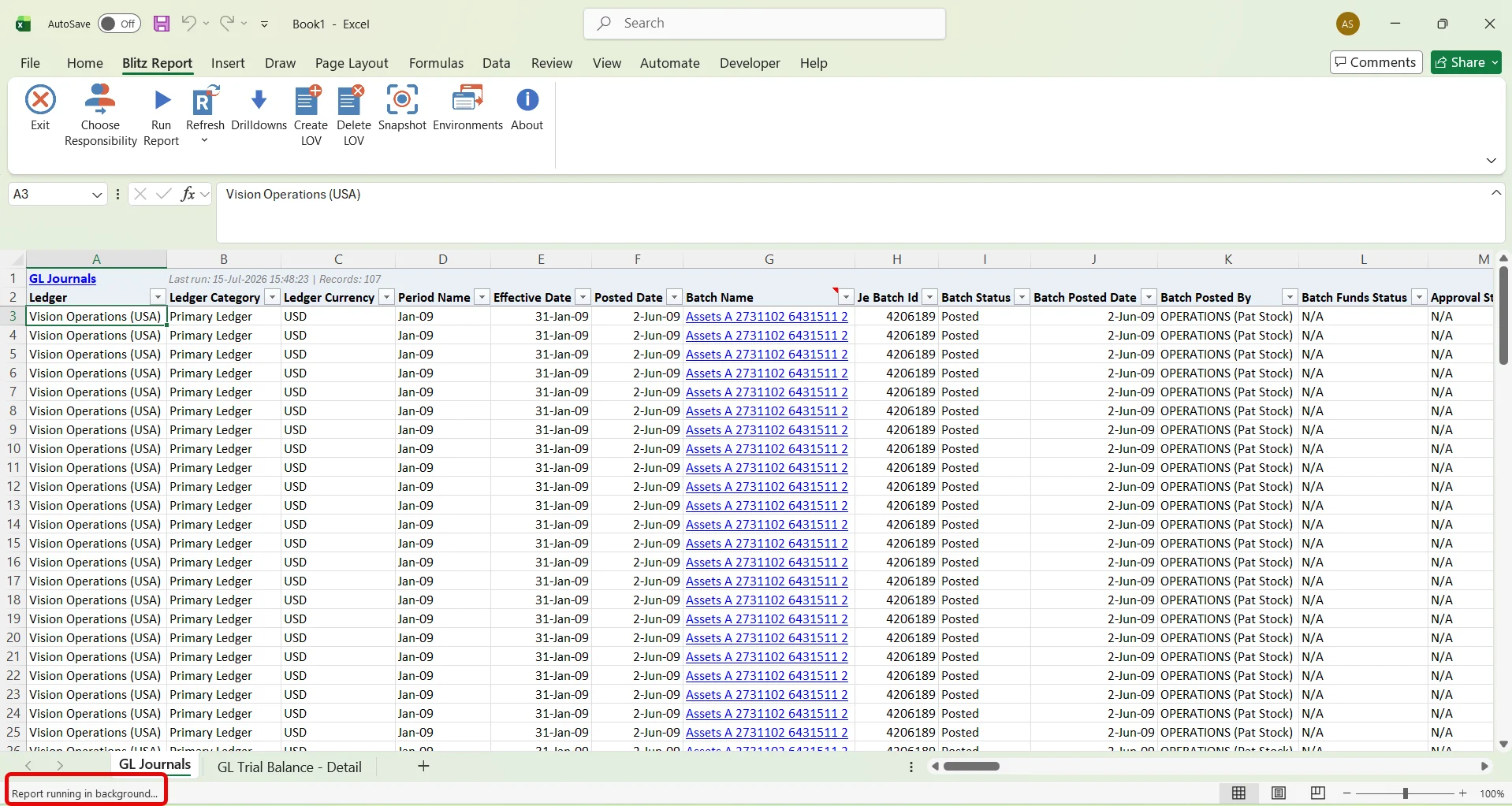This screenshot has height=806, width=1512.
Task: Click the horizontal scrollbar thumb
Action: [971, 766]
